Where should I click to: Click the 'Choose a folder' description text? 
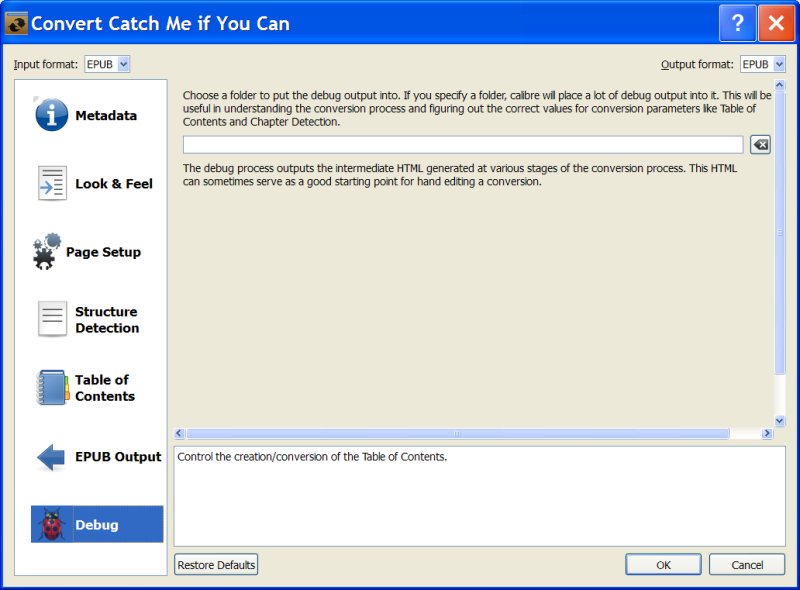tap(477, 108)
